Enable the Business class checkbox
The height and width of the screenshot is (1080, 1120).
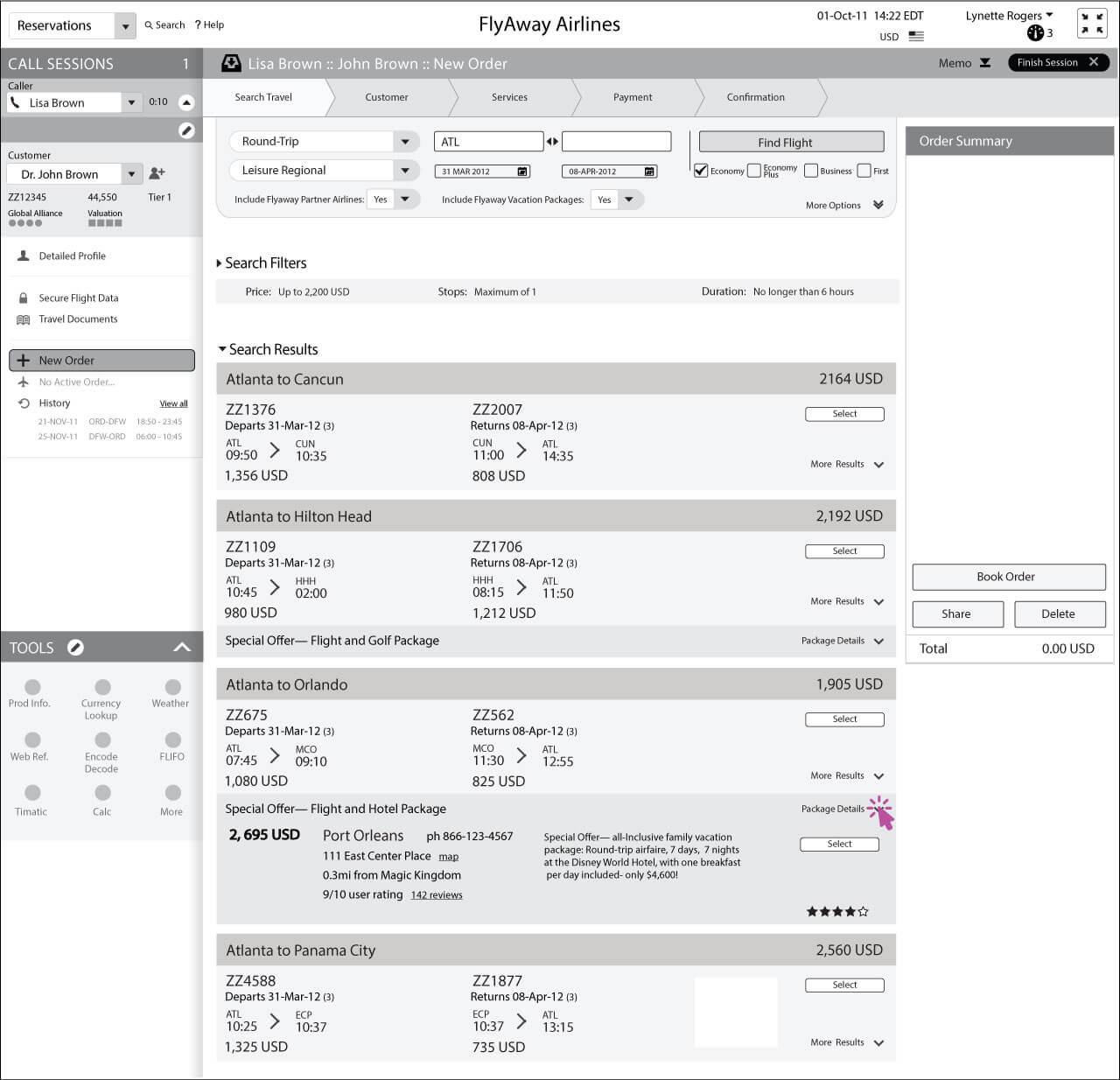pyautogui.click(x=810, y=171)
